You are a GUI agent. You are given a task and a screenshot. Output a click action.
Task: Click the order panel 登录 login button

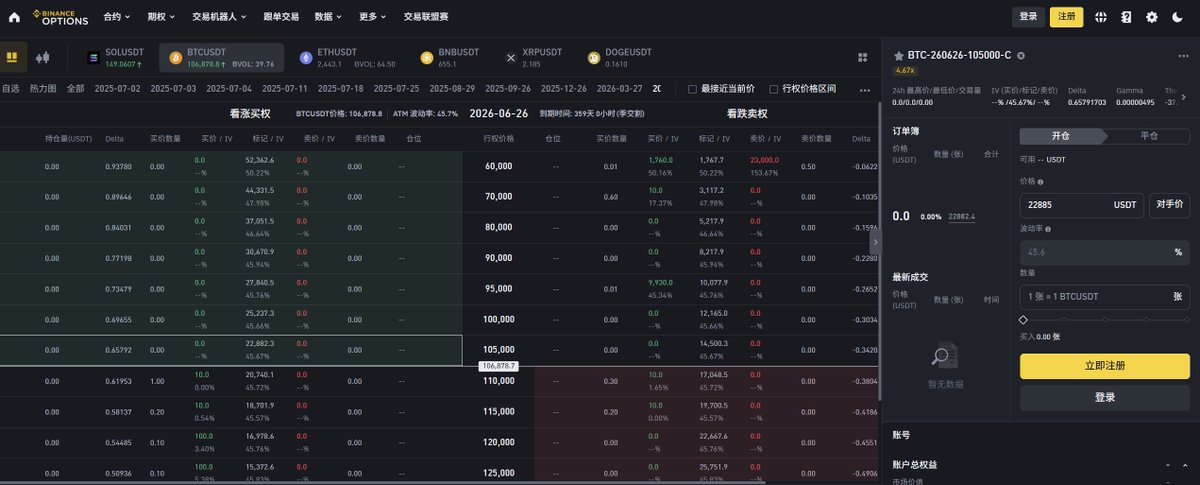1105,397
